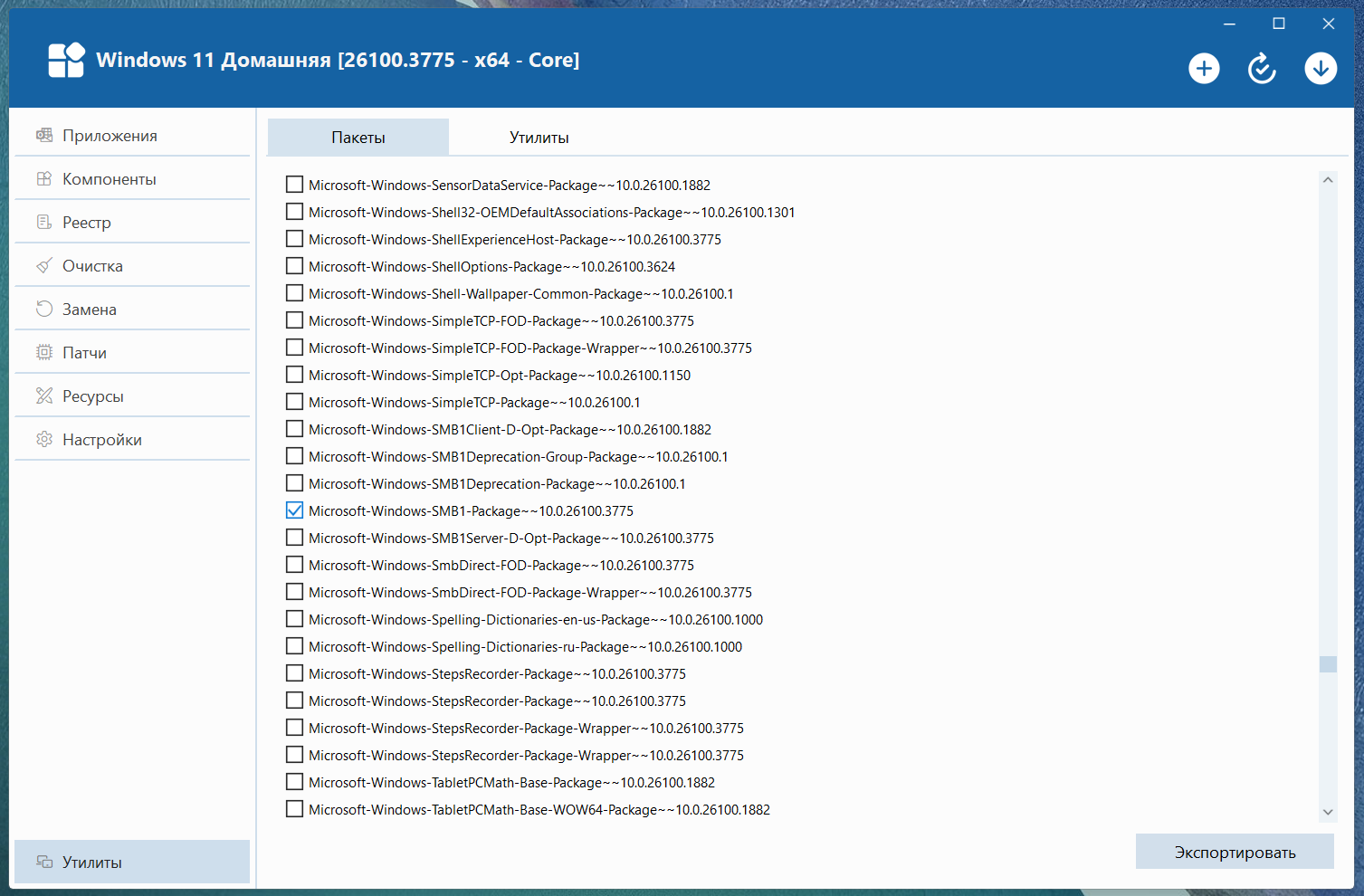Open Патчи section in sidebar
The height and width of the screenshot is (896, 1364).
pos(84,353)
